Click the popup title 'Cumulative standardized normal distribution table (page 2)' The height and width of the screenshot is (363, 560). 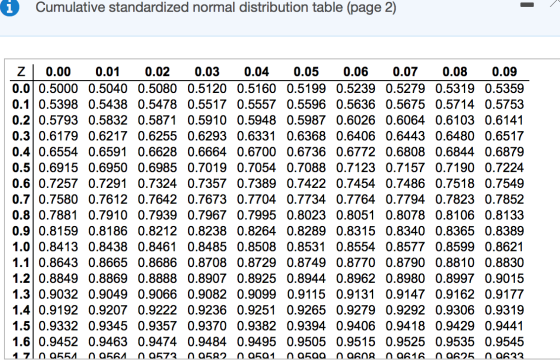click(216, 7)
